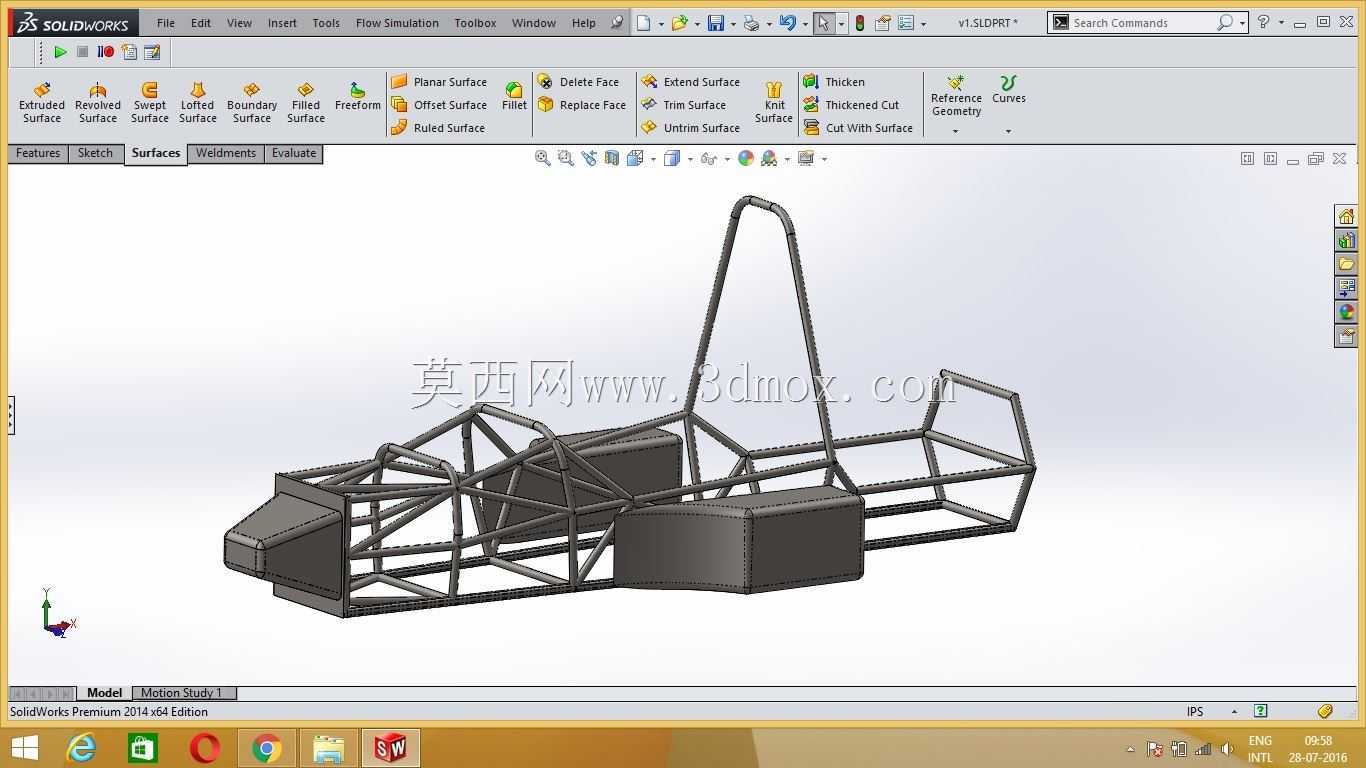Viewport: 1366px width, 768px height.
Task: Toggle the Section View icon
Action: pyautogui.click(x=611, y=158)
